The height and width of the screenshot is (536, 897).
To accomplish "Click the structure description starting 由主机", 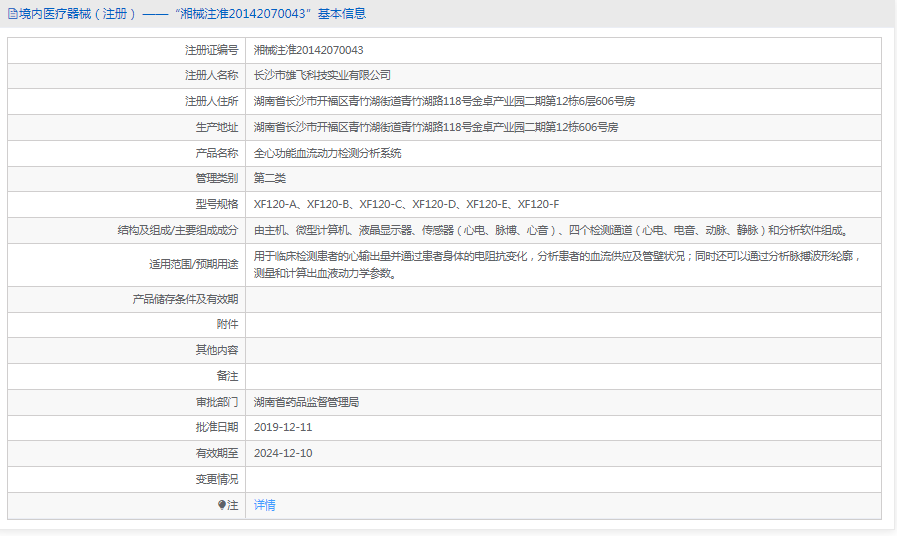I will pyautogui.click(x=552, y=231).
